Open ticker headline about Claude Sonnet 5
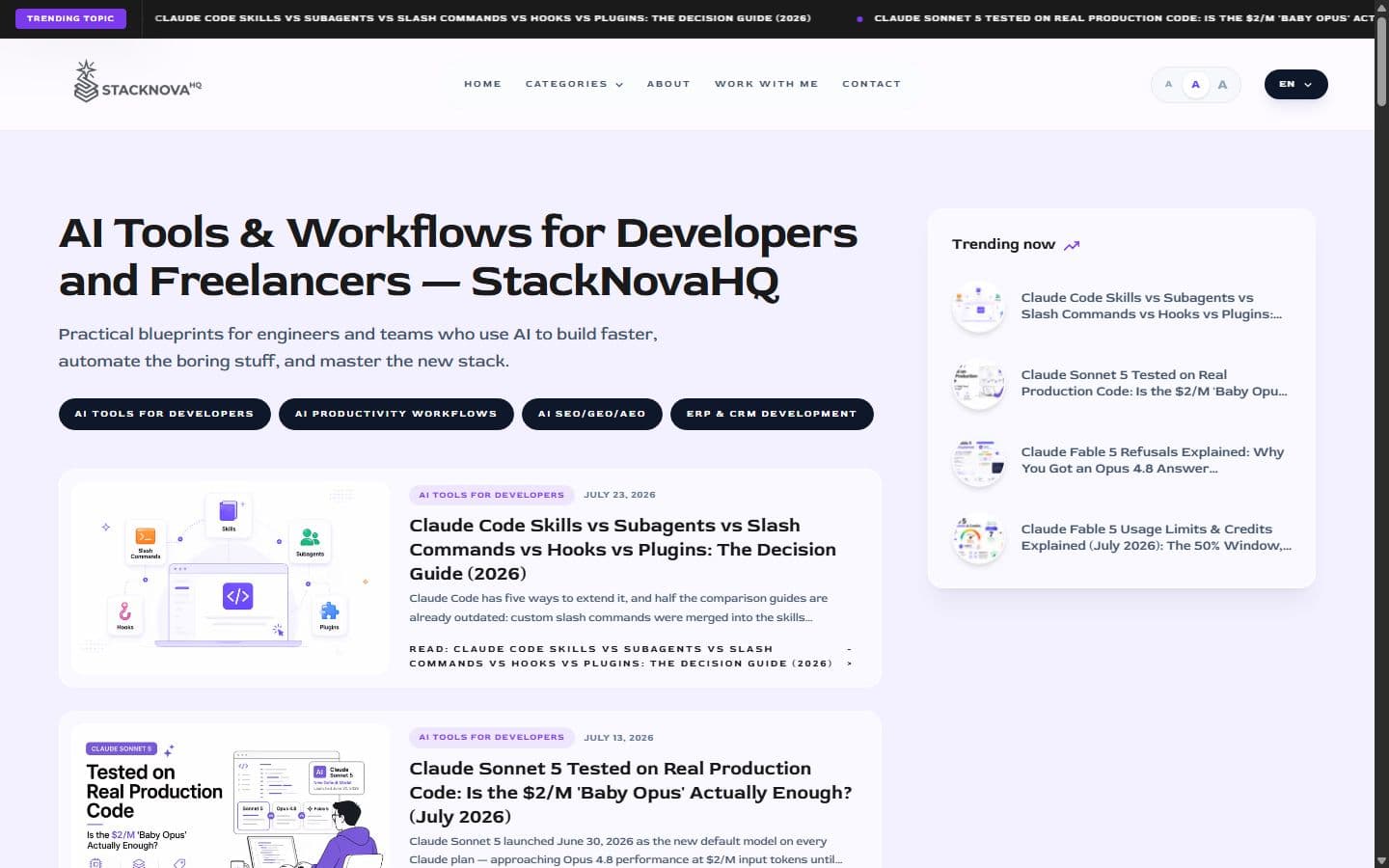The height and width of the screenshot is (868, 1389). tap(1124, 18)
